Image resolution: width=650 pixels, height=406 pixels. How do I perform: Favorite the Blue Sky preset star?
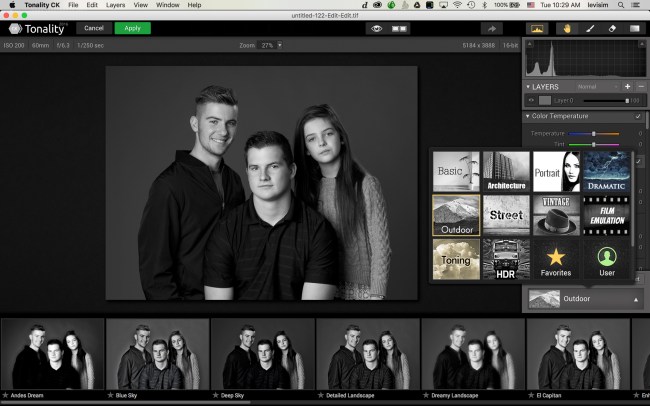[110, 395]
